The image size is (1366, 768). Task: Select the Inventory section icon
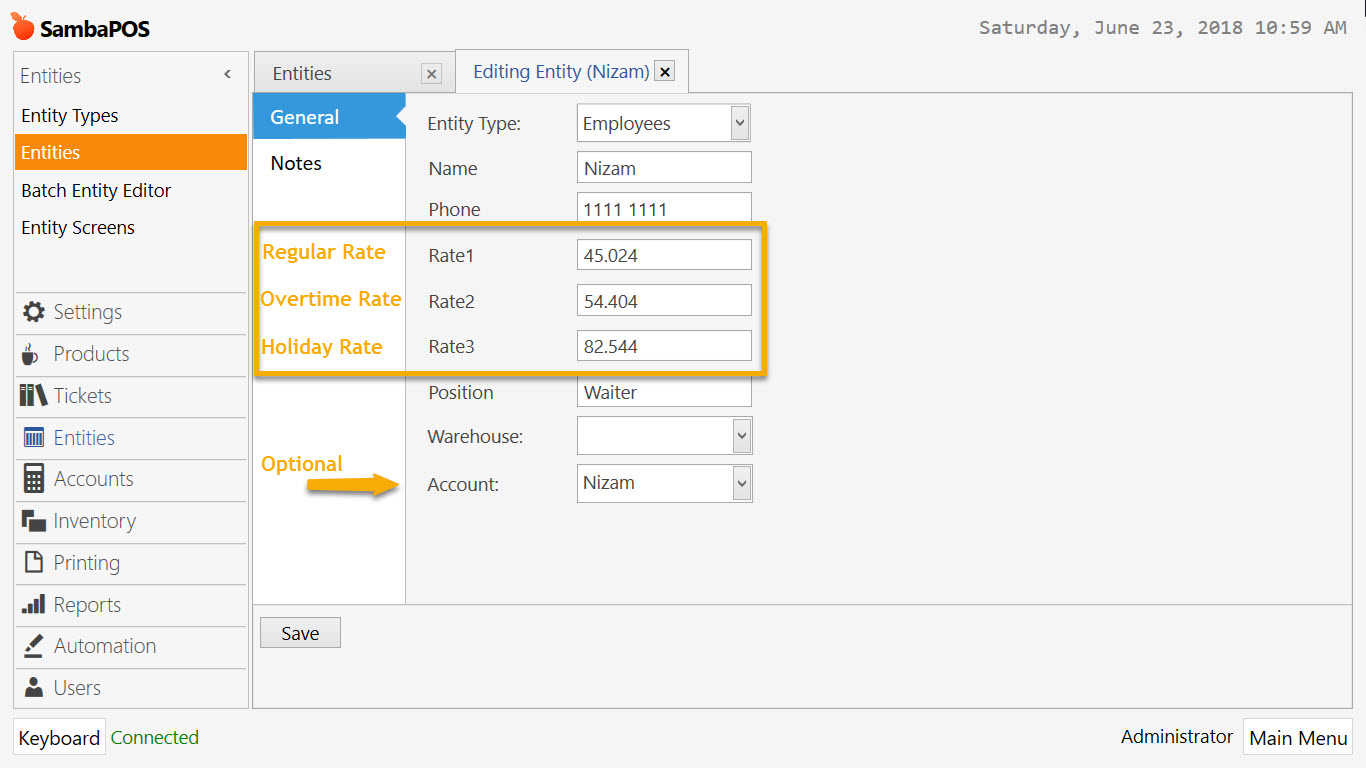coord(35,521)
